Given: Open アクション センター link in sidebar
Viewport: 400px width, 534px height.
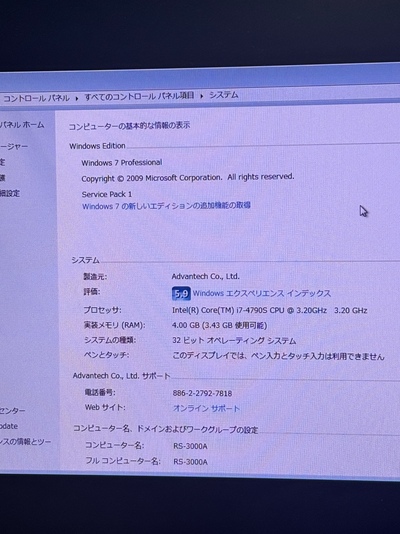Looking at the screenshot, I should pyautogui.click(x=12, y=411).
